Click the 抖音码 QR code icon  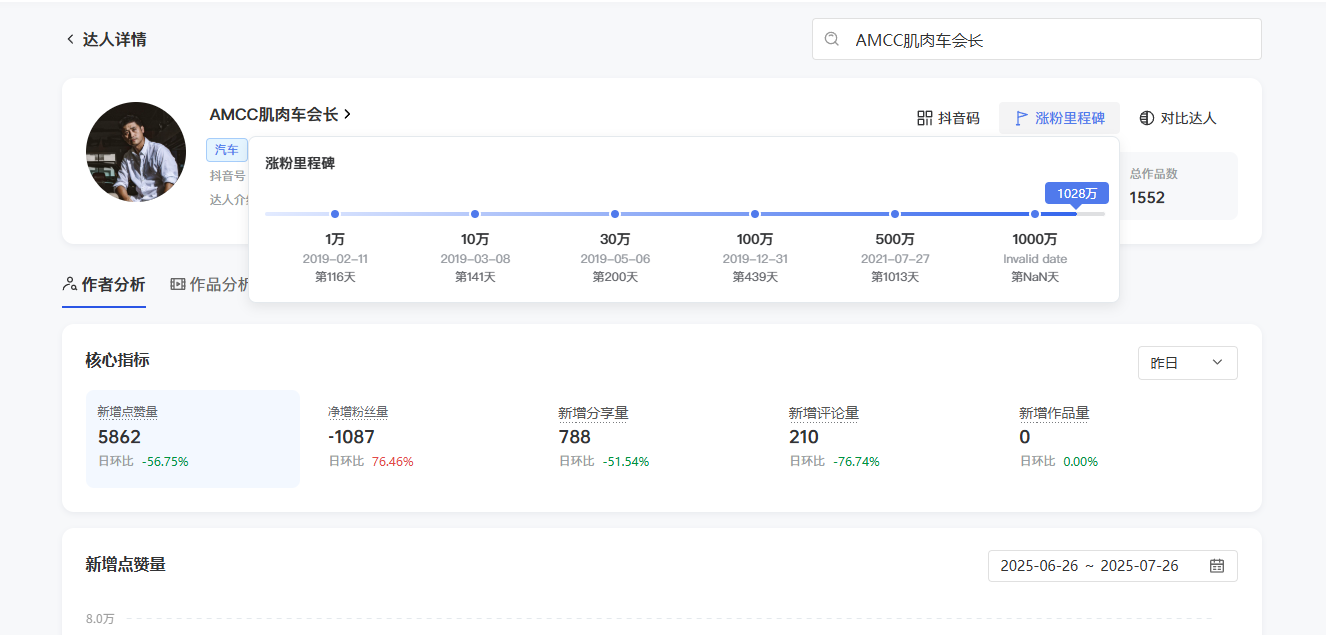[925, 118]
